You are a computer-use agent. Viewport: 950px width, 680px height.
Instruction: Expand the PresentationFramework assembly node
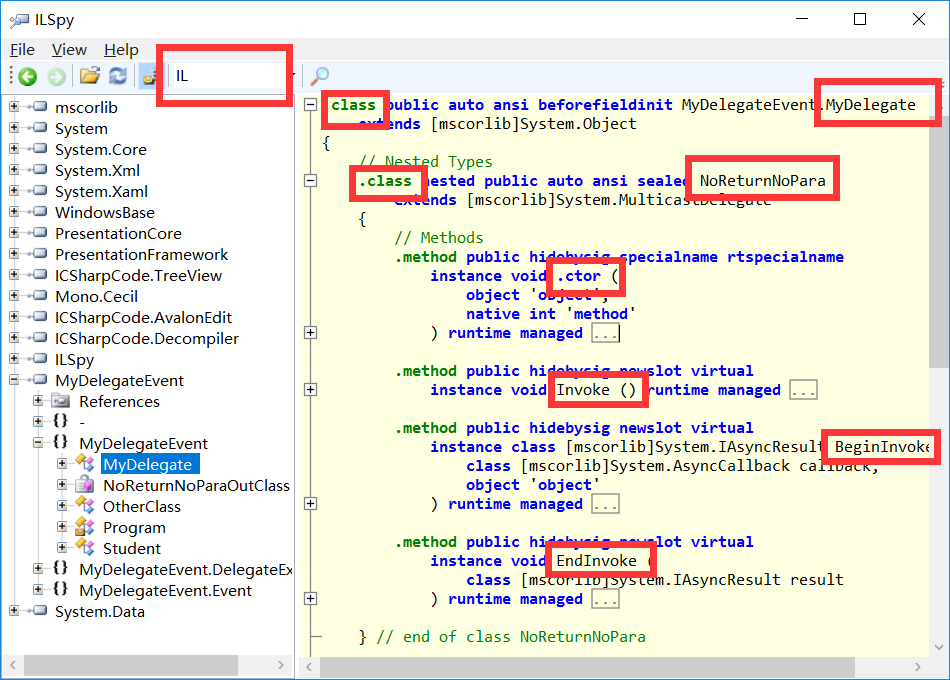[14, 253]
